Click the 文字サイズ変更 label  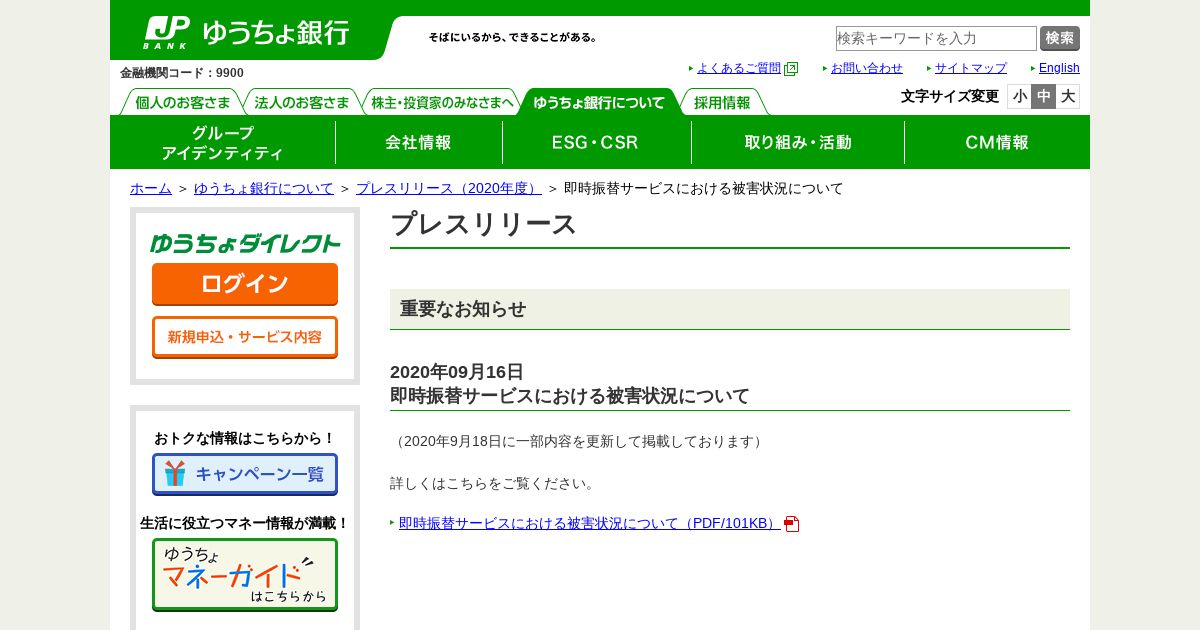point(950,96)
